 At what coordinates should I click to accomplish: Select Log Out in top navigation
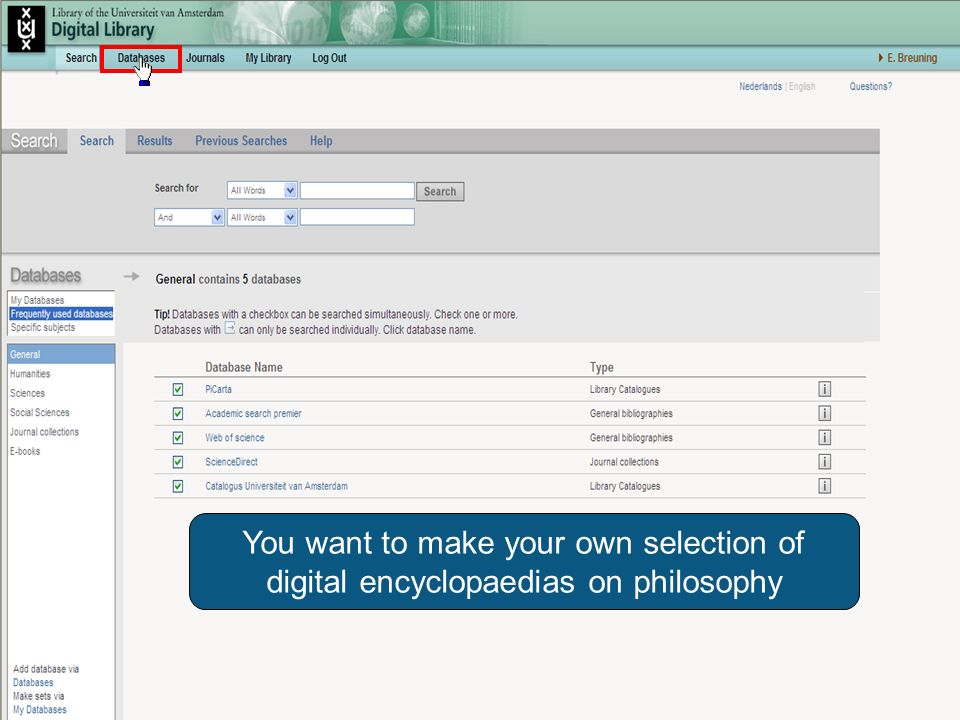point(329,58)
